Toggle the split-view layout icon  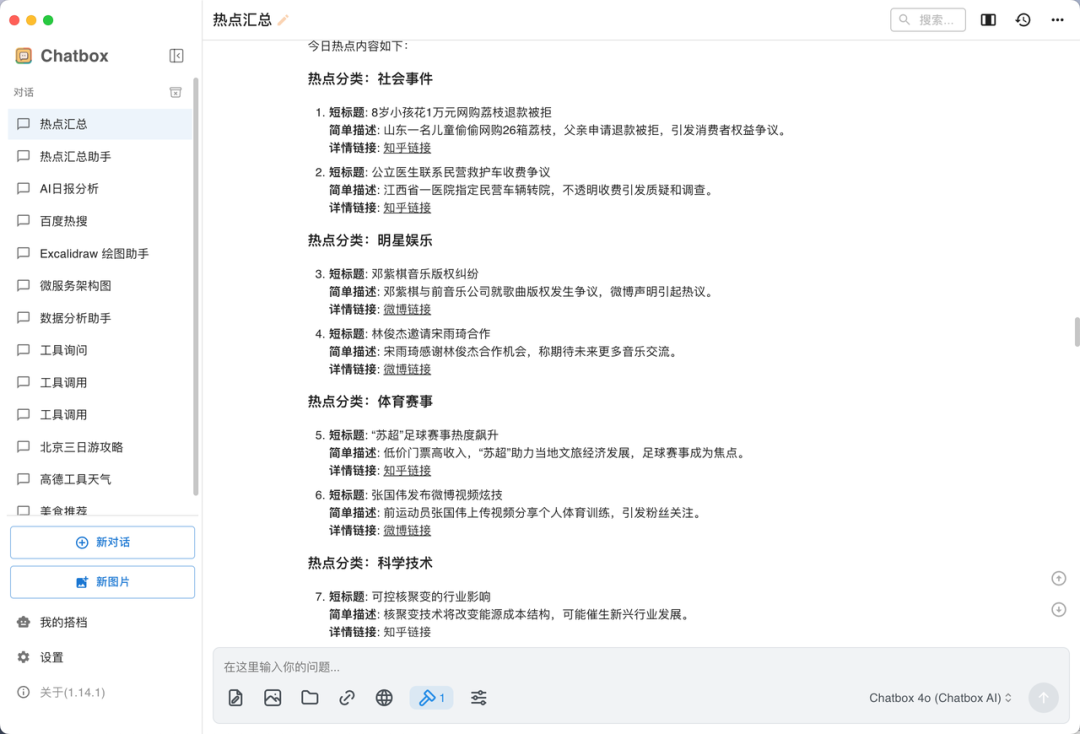point(988,19)
